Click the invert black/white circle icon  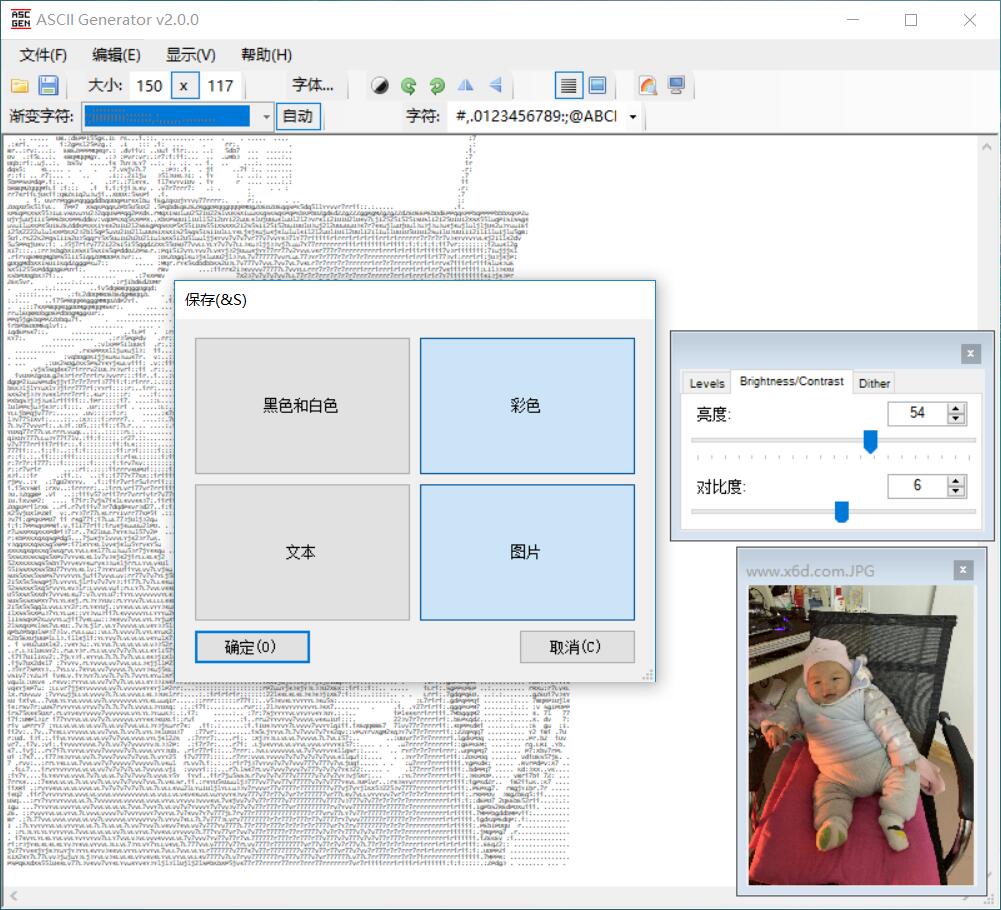[x=380, y=86]
